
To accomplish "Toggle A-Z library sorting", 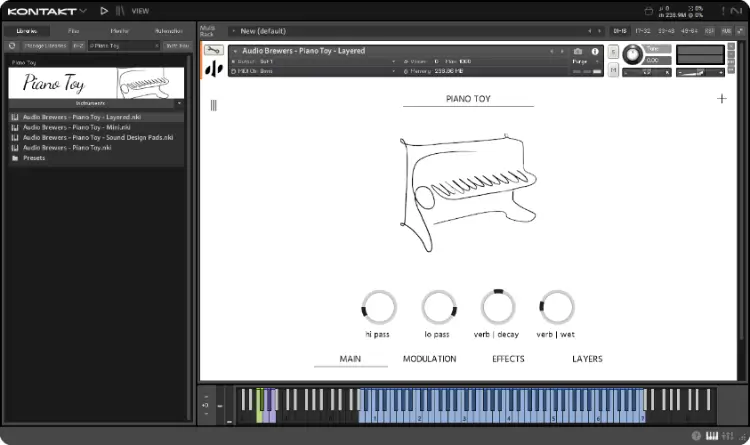I will point(78,46).
